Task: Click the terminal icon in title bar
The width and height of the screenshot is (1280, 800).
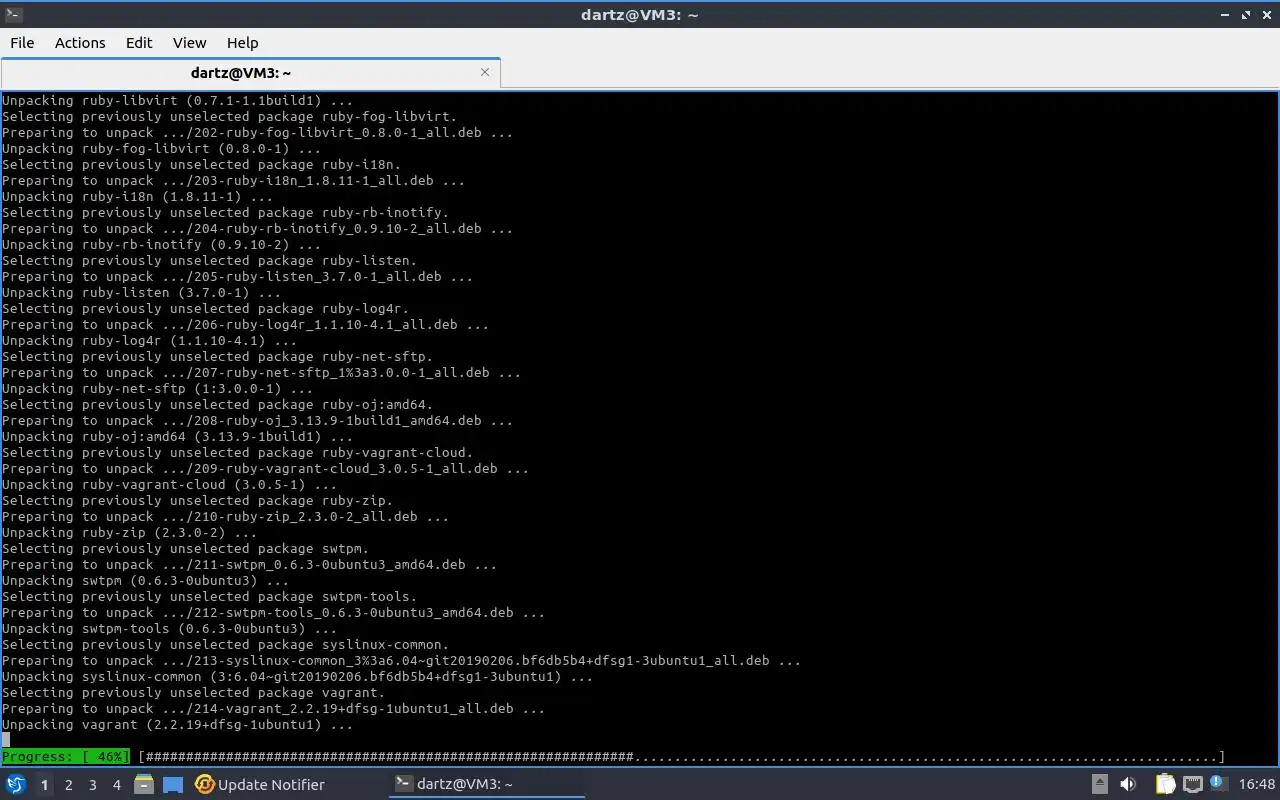Action: point(13,14)
